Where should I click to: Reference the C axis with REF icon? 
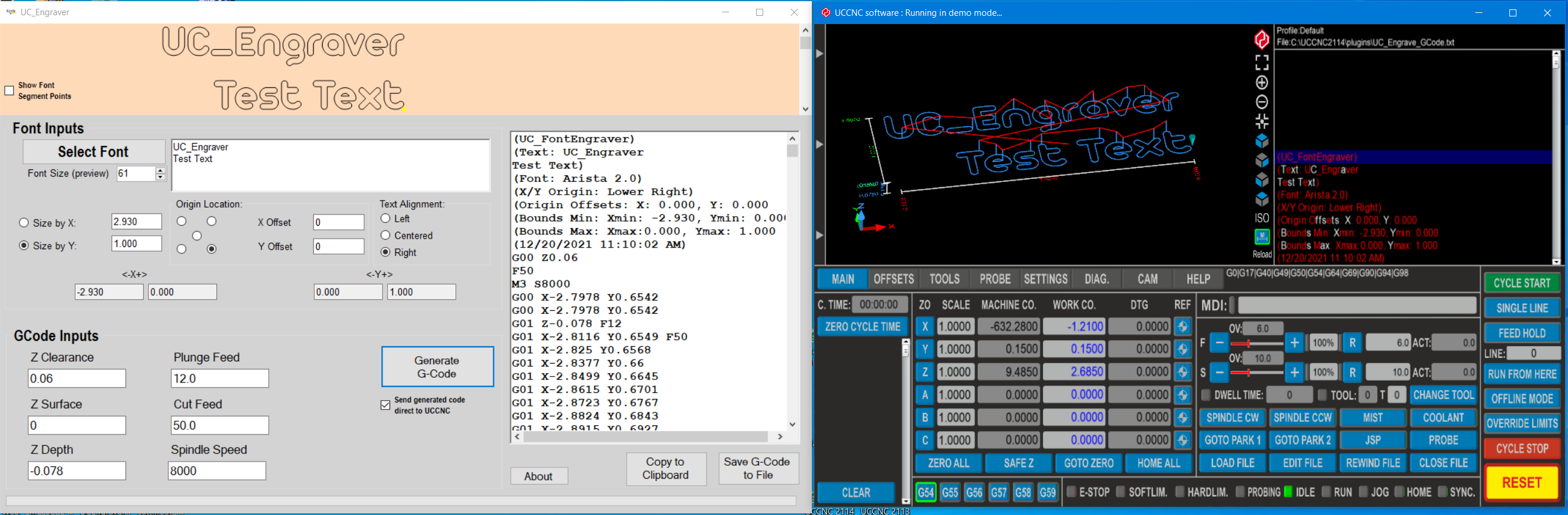click(1183, 439)
